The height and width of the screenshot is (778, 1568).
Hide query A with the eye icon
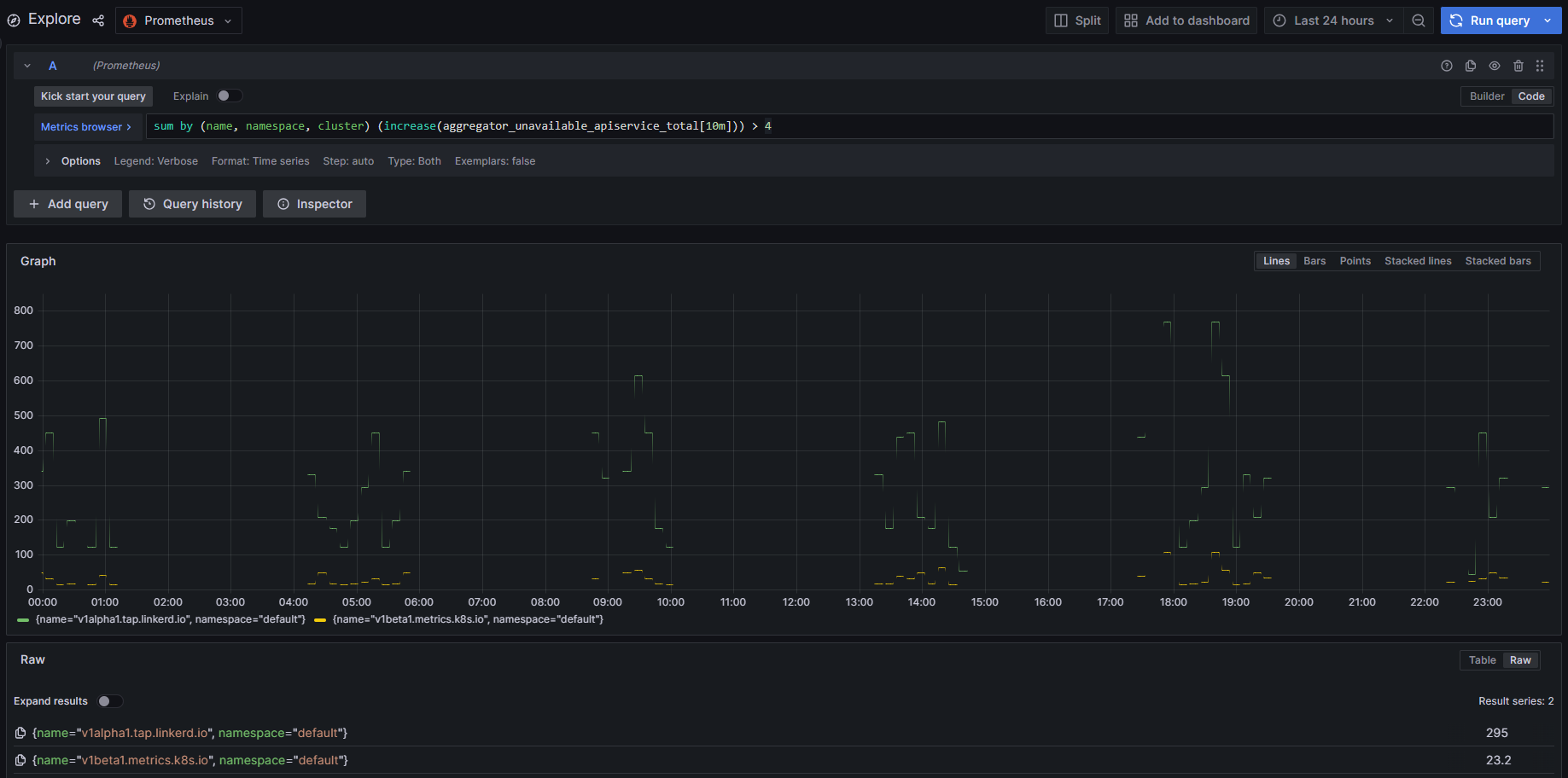1495,66
